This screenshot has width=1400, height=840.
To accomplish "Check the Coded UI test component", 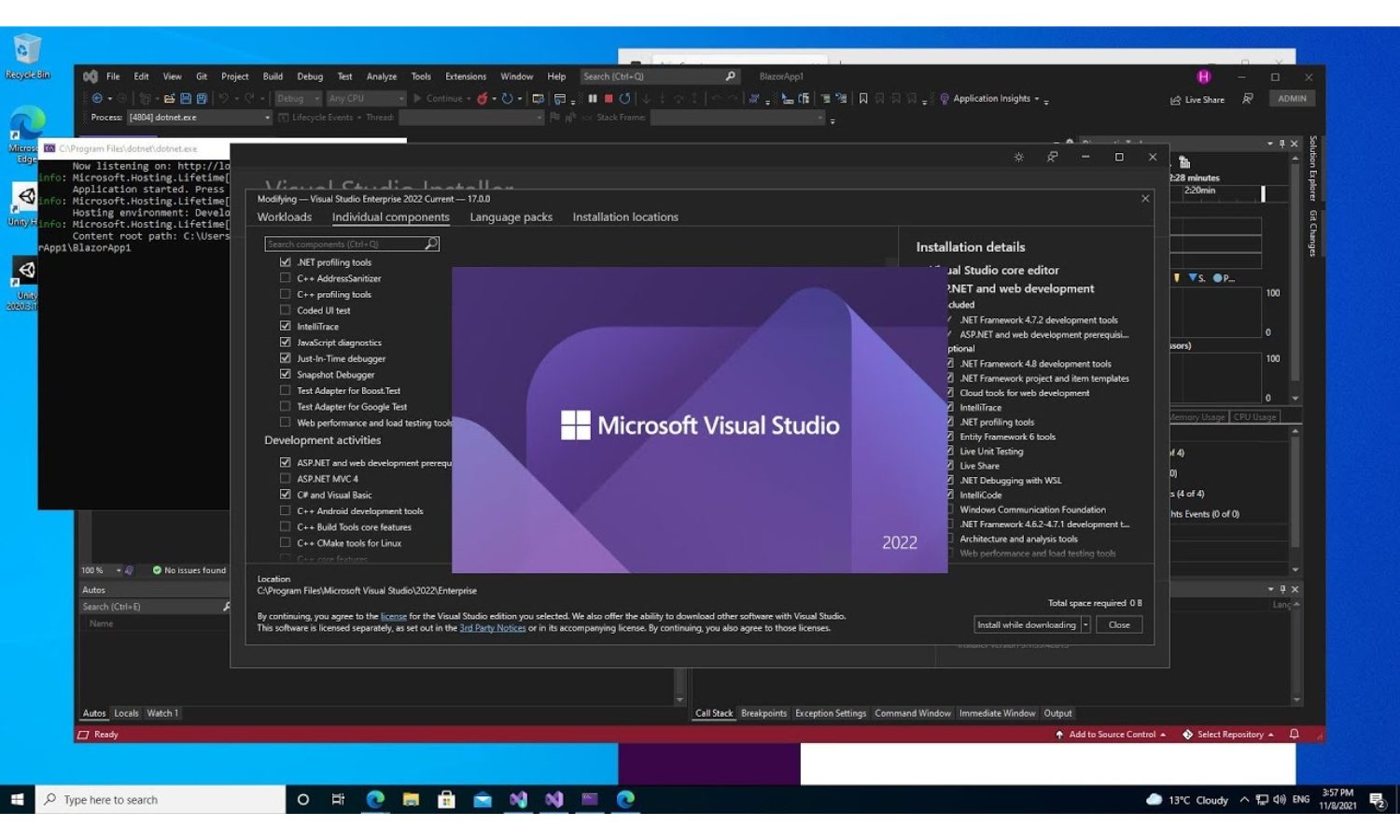I will click(286, 310).
